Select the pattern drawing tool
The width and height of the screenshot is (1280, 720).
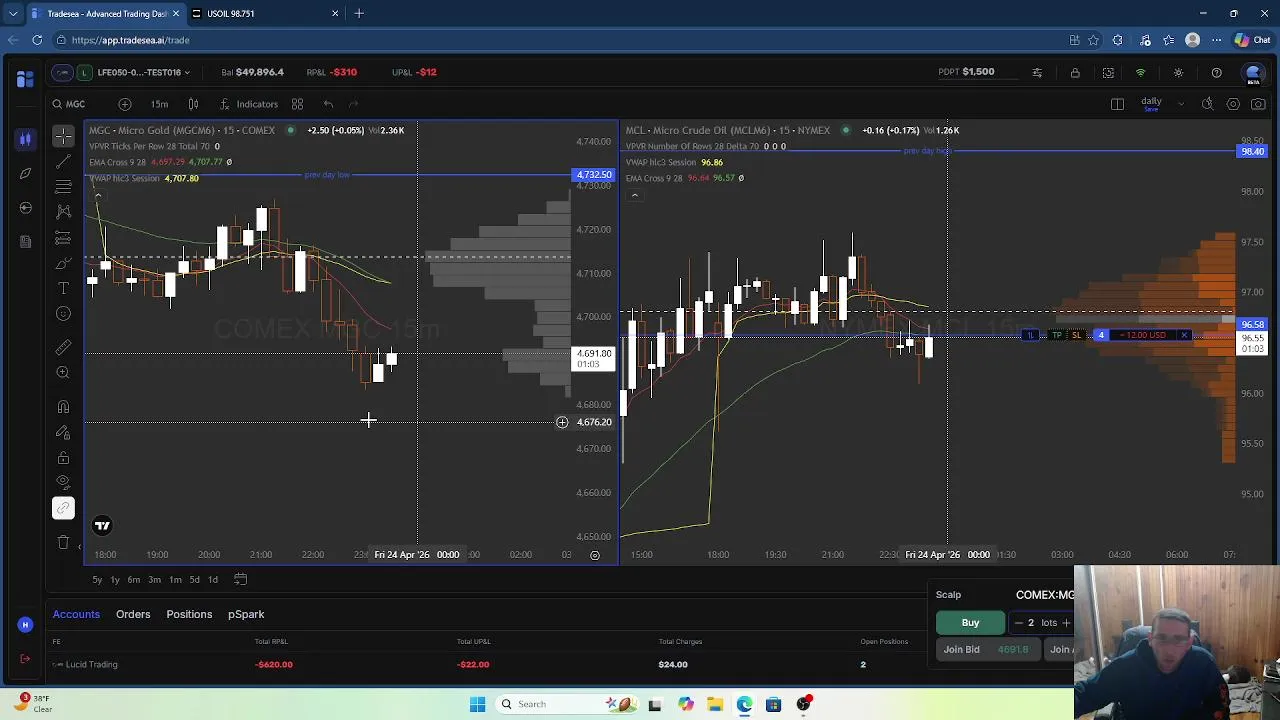(x=63, y=211)
